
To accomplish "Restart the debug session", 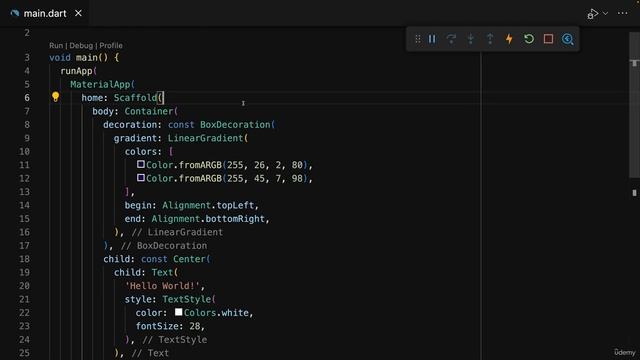I will [x=529, y=39].
